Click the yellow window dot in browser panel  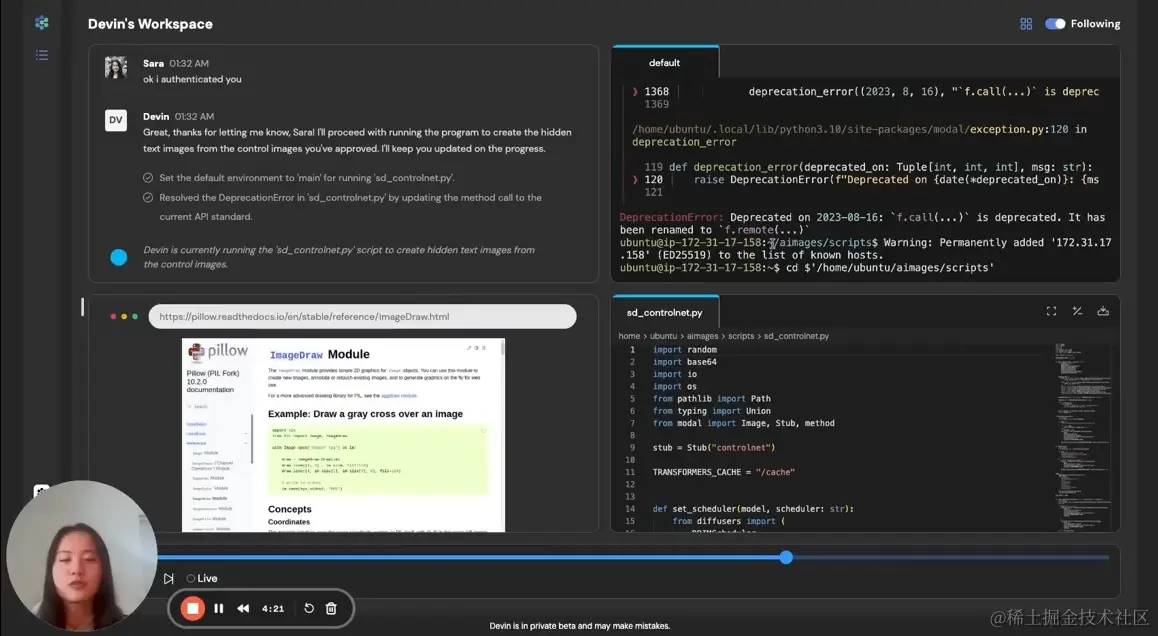(x=123, y=316)
